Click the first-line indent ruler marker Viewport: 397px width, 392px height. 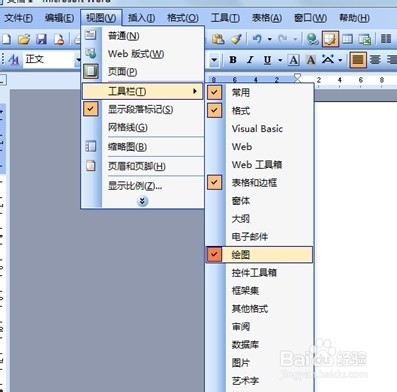[x=297, y=77]
